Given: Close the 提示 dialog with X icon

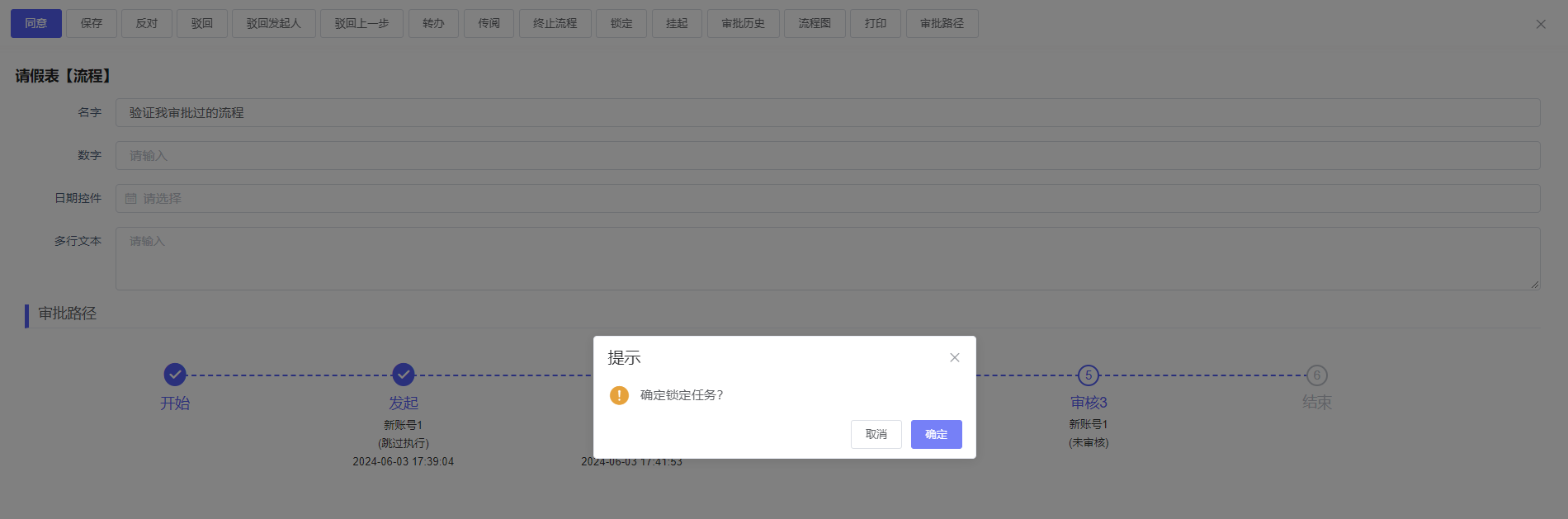Looking at the screenshot, I should click(x=954, y=357).
